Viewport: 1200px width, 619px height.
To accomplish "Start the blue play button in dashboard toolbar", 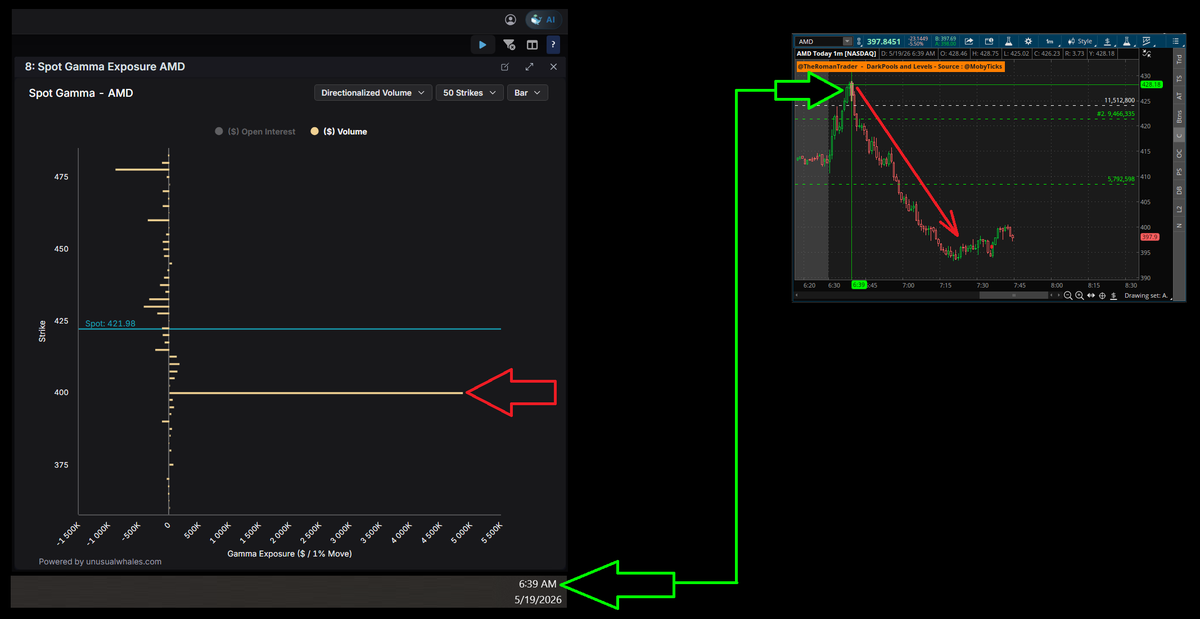I will click(x=483, y=44).
